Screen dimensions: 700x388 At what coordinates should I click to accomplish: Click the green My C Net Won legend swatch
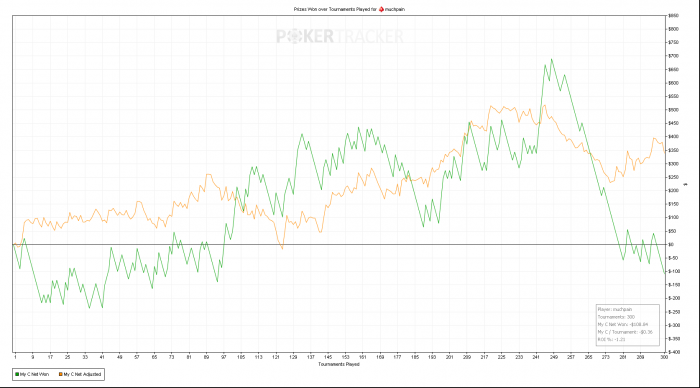point(17,374)
